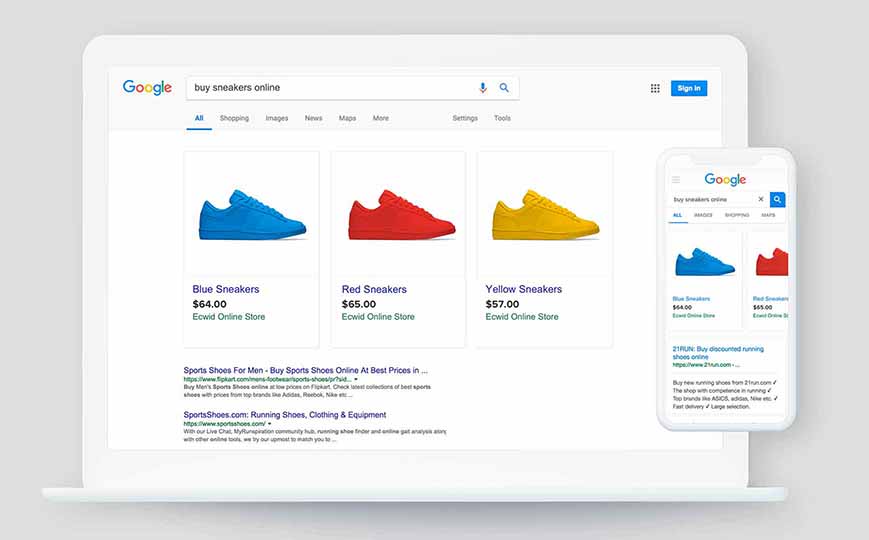Open the Yellow Sneakers product link
The height and width of the screenshot is (540, 869).
point(523,289)
